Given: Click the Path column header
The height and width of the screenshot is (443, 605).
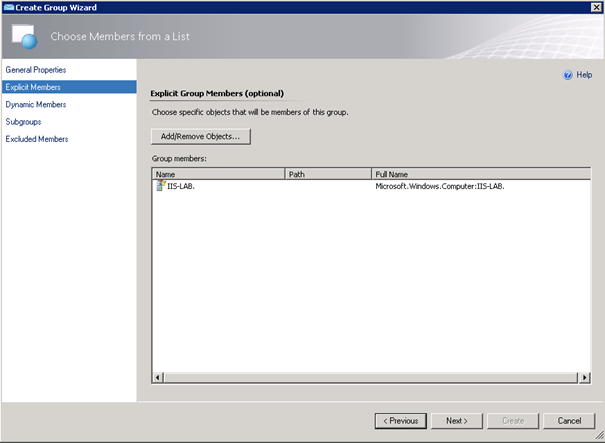Looking at the screenshot, I should (x=328, y=174).
